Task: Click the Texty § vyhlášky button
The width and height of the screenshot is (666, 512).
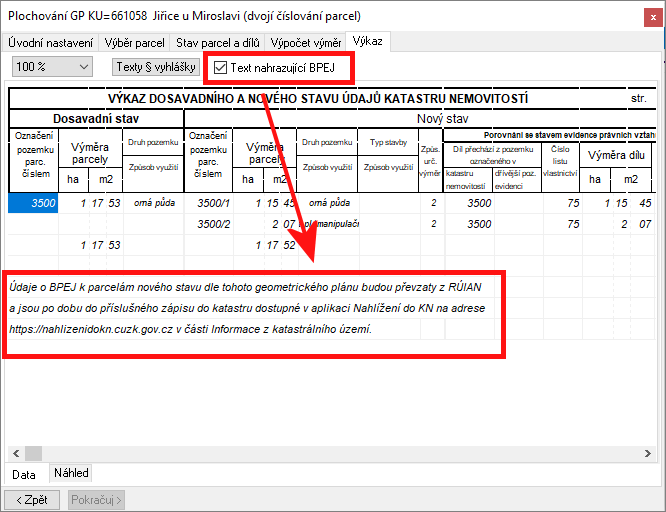Action: pyautogui.click(x=155, y=67)
